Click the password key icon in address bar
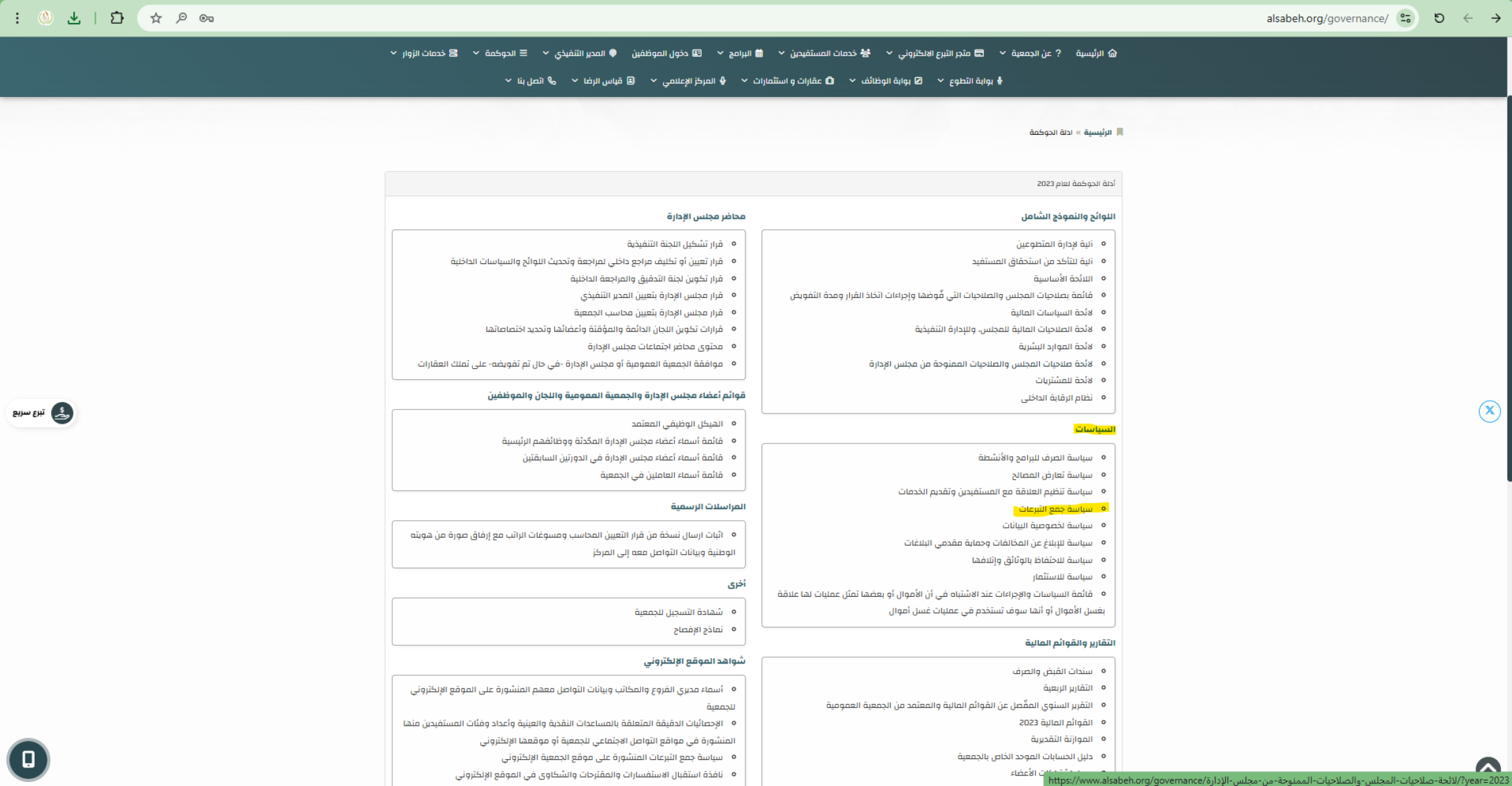 click(207, 18)
